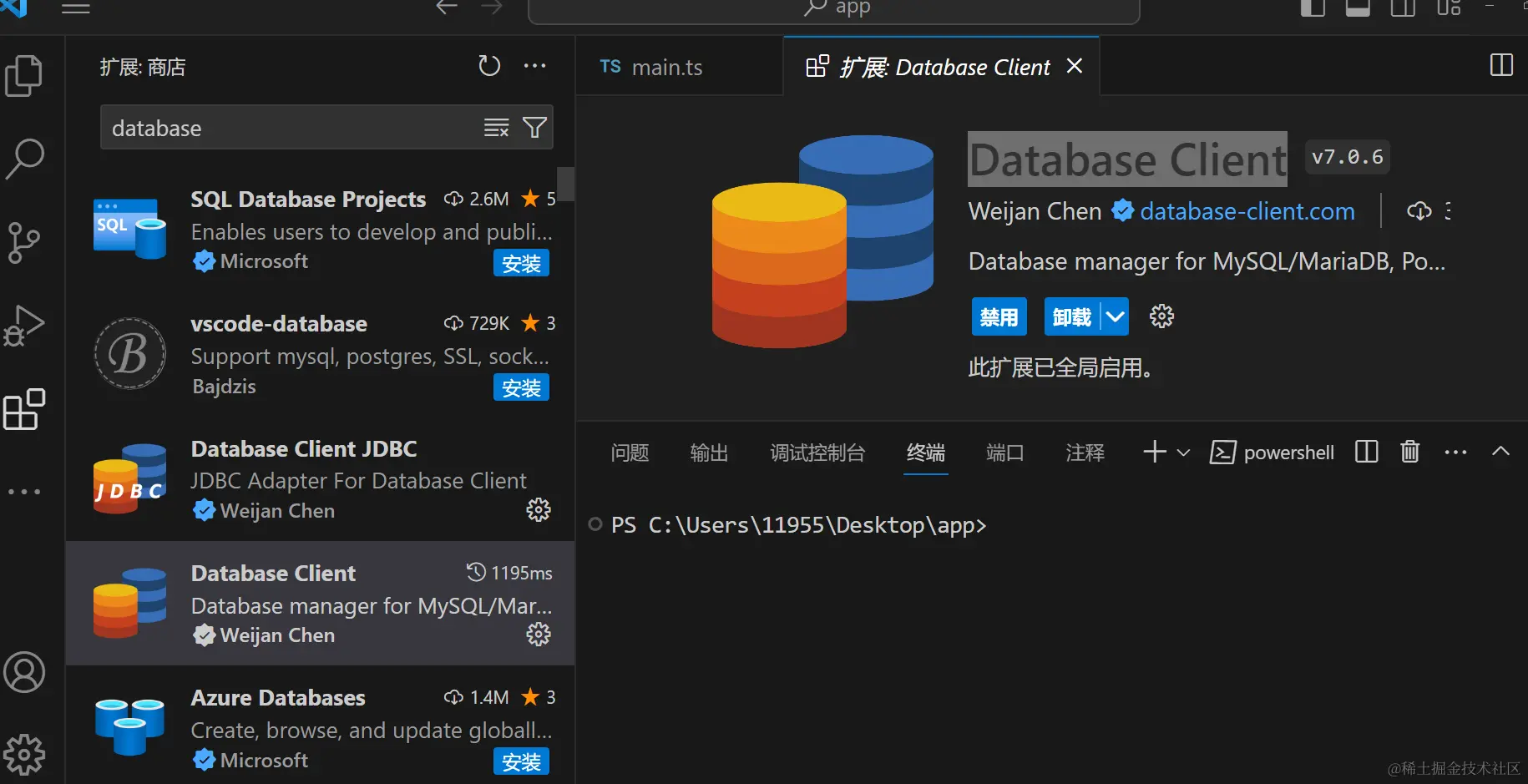Image resolution: width=1528 pixels, height=784 pixels.
Task: Open Source Control view in activity bar
Action: tap(24, 242)
